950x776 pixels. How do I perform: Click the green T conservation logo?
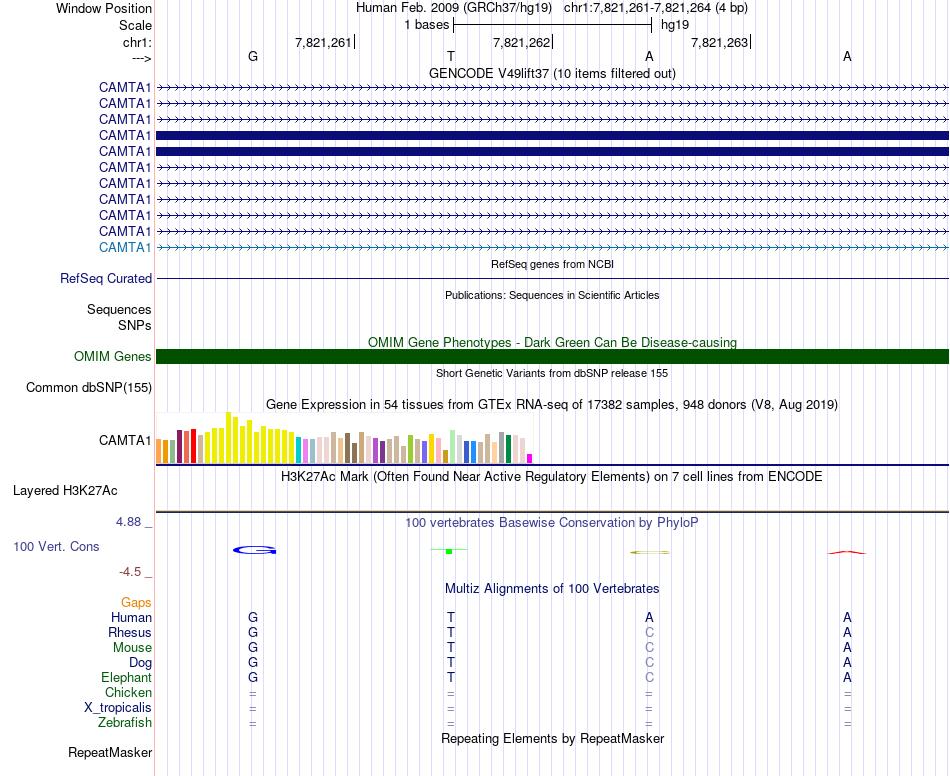pos(449,550)
